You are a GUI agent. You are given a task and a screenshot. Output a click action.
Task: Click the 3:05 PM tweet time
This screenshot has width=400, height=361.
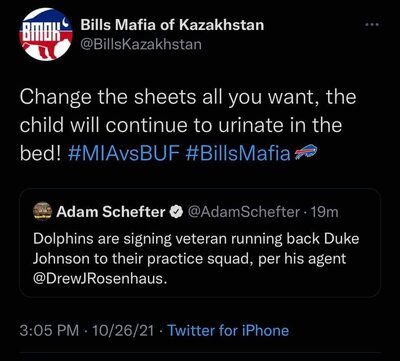click(50, 331)
